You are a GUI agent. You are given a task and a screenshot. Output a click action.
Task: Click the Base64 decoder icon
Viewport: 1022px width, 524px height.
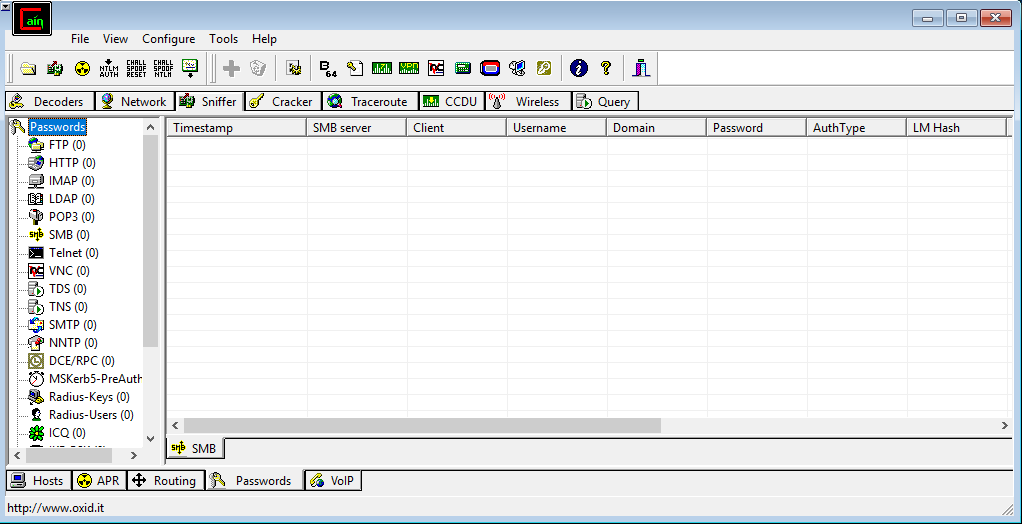point(327,68)
